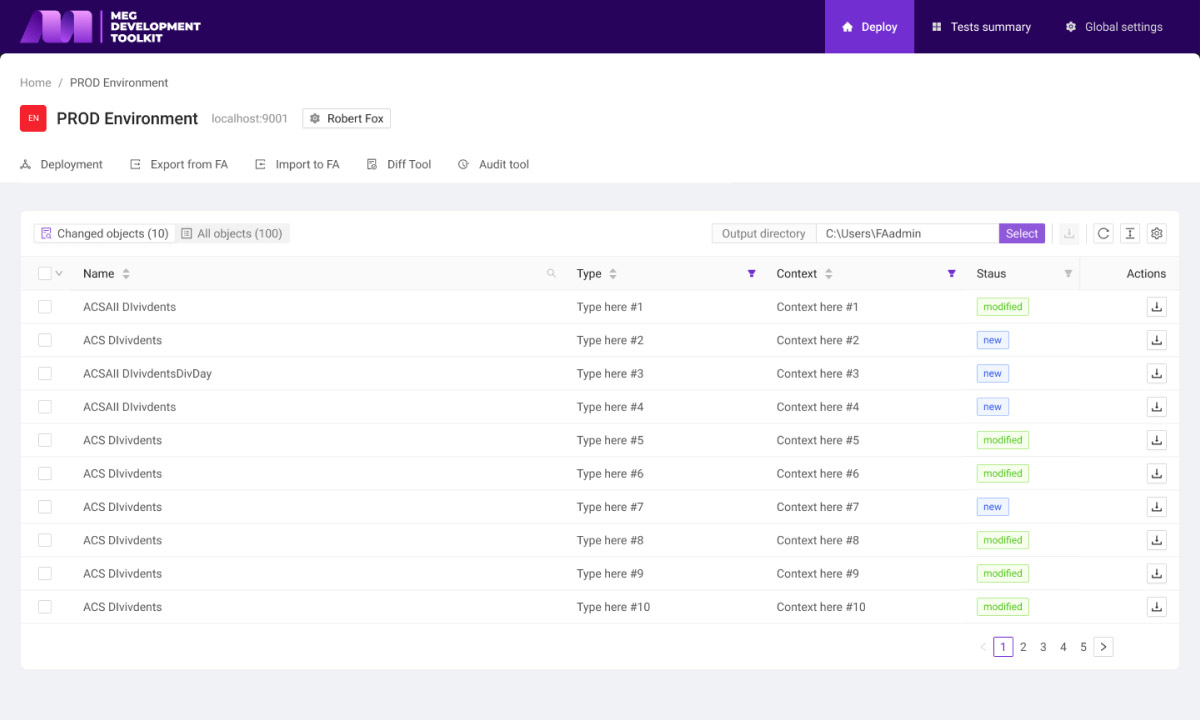Open the Staus column filter icon
Screen dimensions: 1200x720
coord(1068,274)
